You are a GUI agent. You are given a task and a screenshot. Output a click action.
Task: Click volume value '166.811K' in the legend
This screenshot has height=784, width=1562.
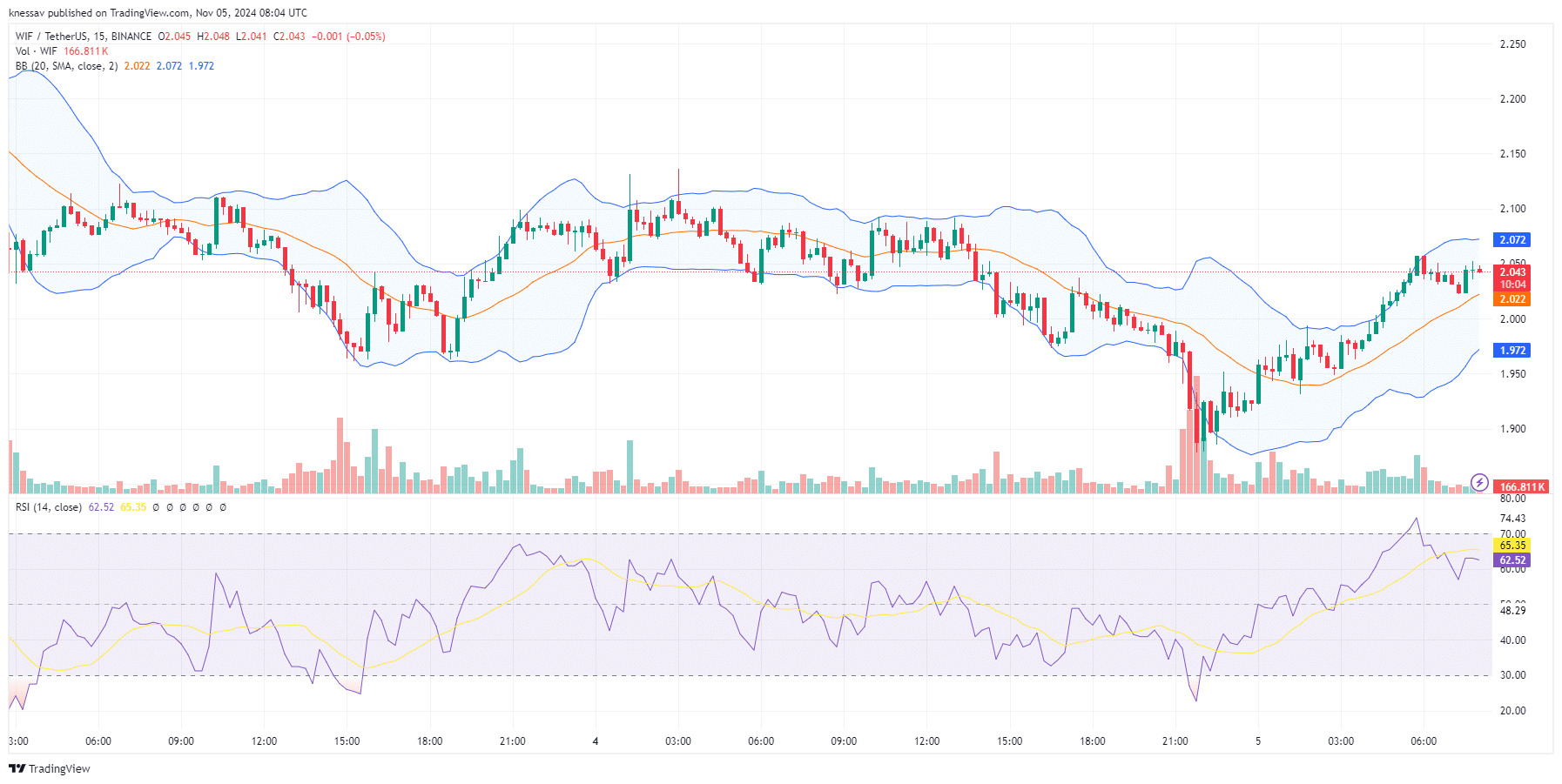tap(86, 51)
